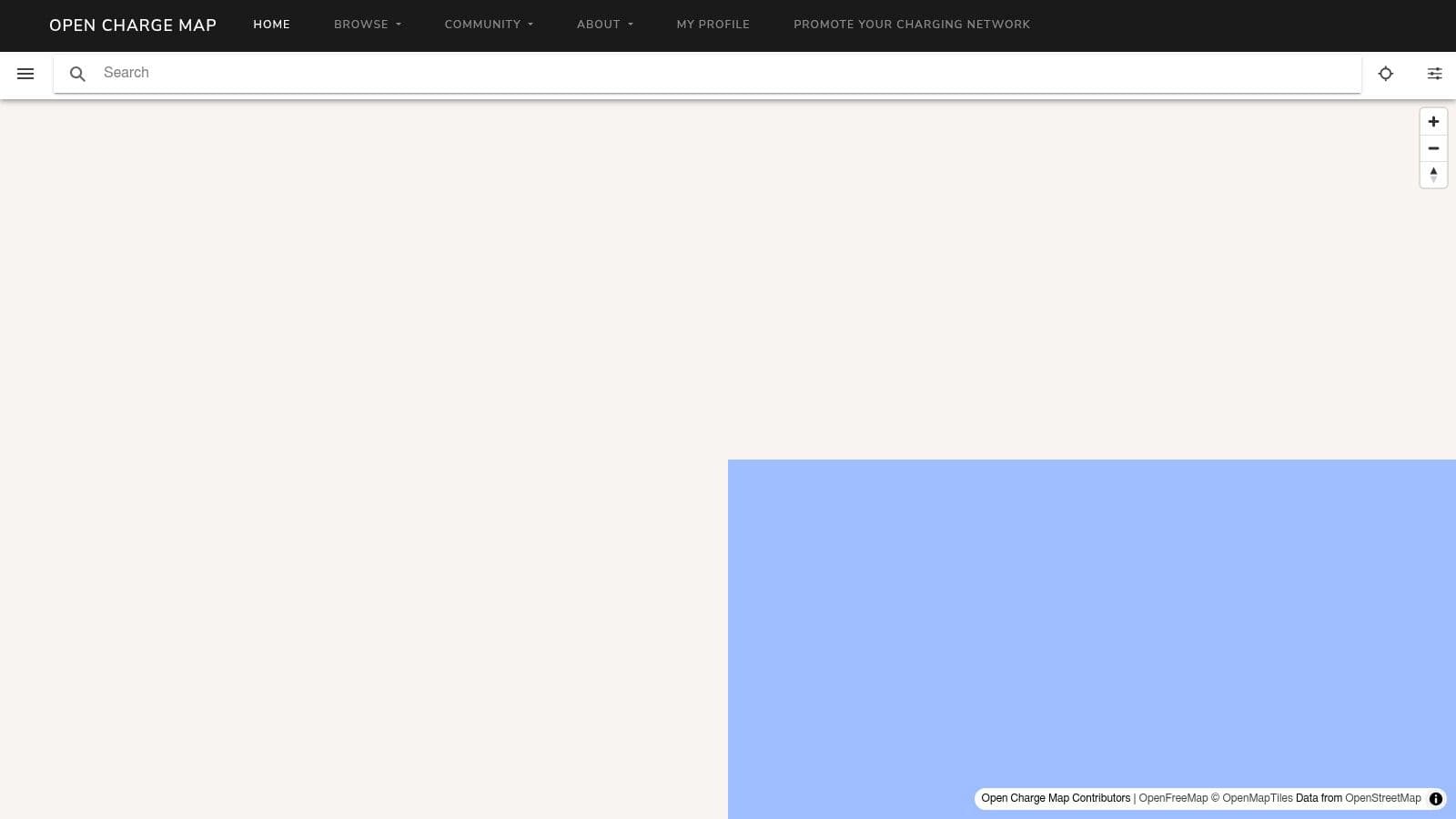Open the OpenMapTiles attribution link
This screenshot has height=819, width=1456.
tap(1257, 798)
